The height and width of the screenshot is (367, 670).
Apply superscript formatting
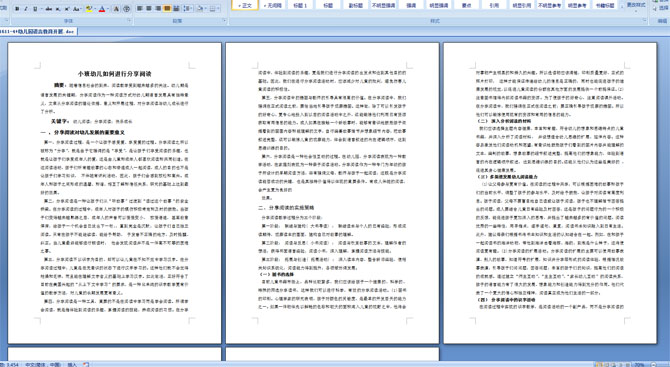pyautogui.click(x=67, y=9)
